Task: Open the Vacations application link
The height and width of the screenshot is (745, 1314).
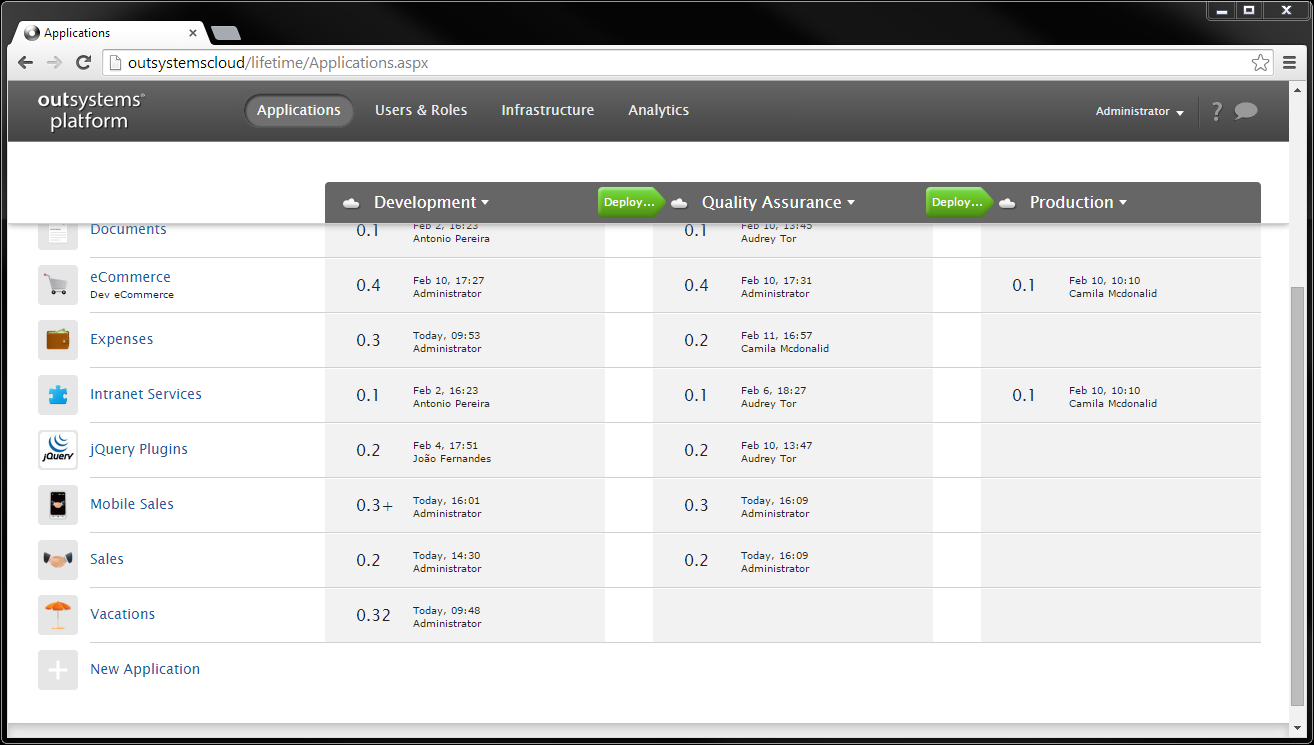Action: tap(123, 614)
